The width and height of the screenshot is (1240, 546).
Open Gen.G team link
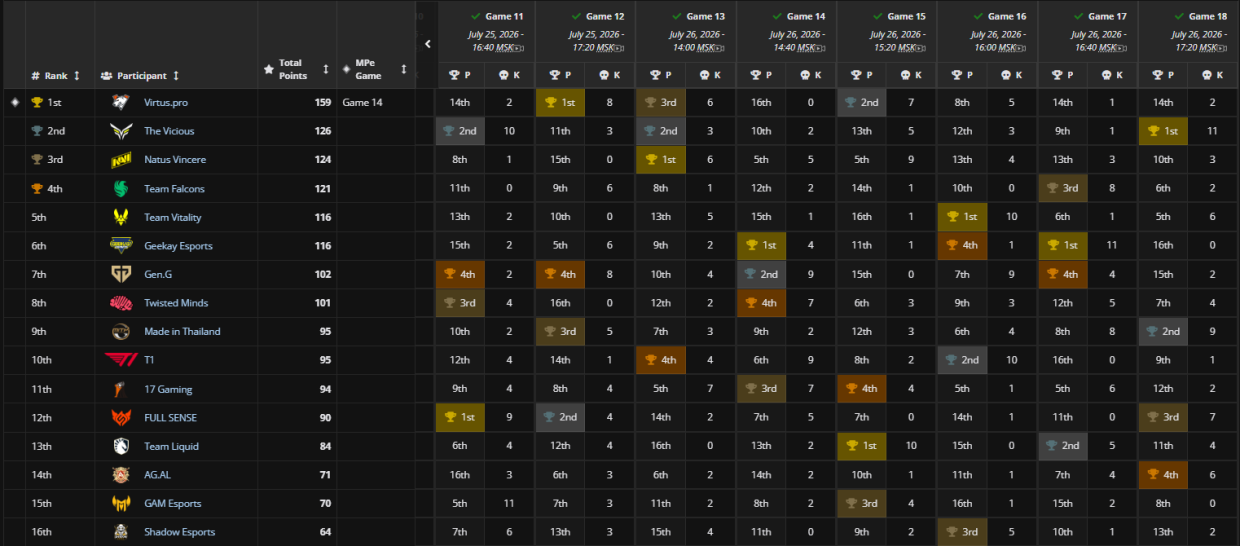[x=158, y=274]
